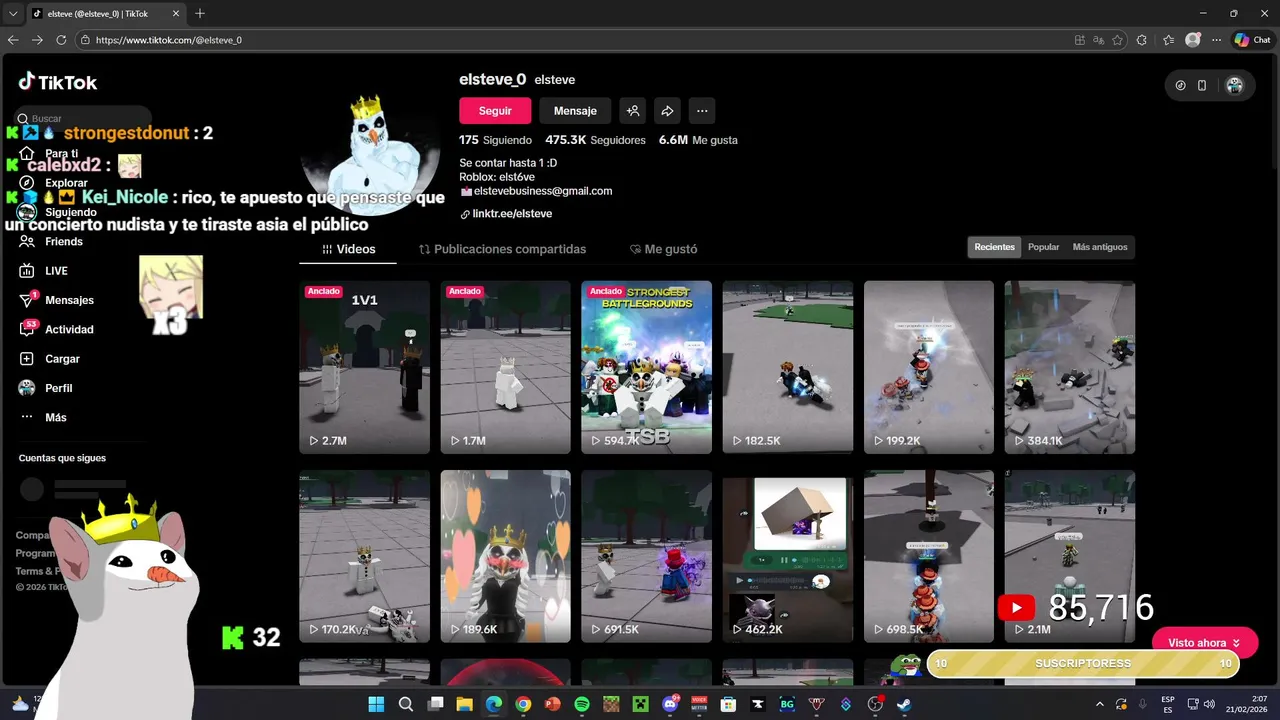This screenshot has height=720, width=1280.
Task: Show hidden system tray icons chevron
Action: 1100,704
